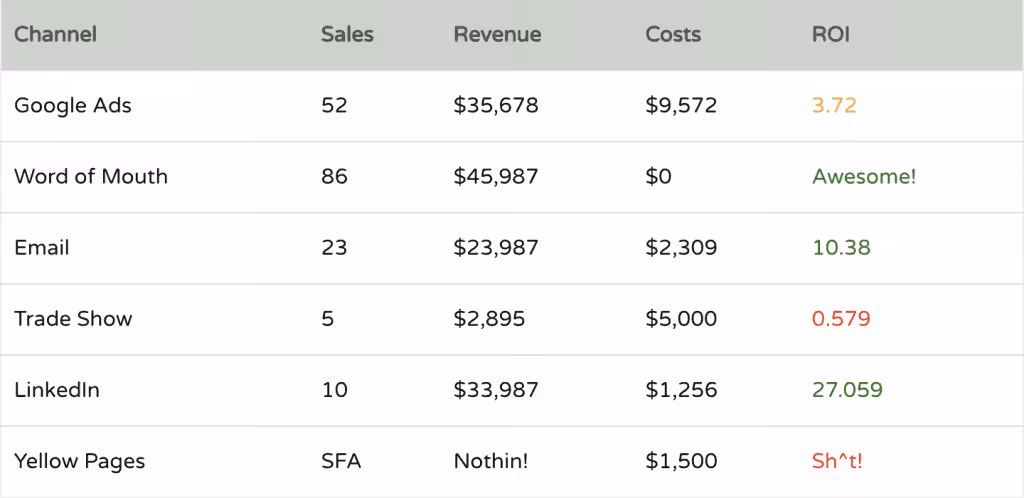This screenshot has height=498, width=1024.
Task: Select the Google Ads channel cell
Action: pos(73,105)
